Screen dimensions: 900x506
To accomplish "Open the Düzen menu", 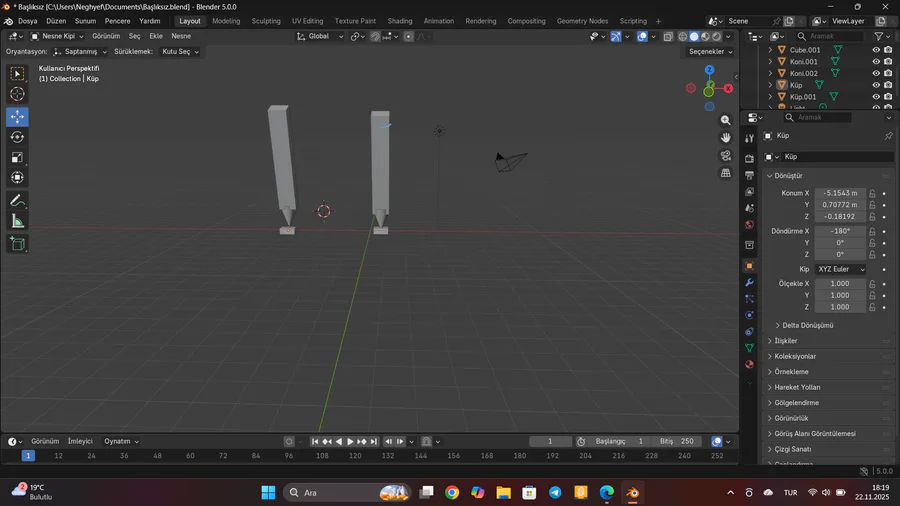I will 56,21.
